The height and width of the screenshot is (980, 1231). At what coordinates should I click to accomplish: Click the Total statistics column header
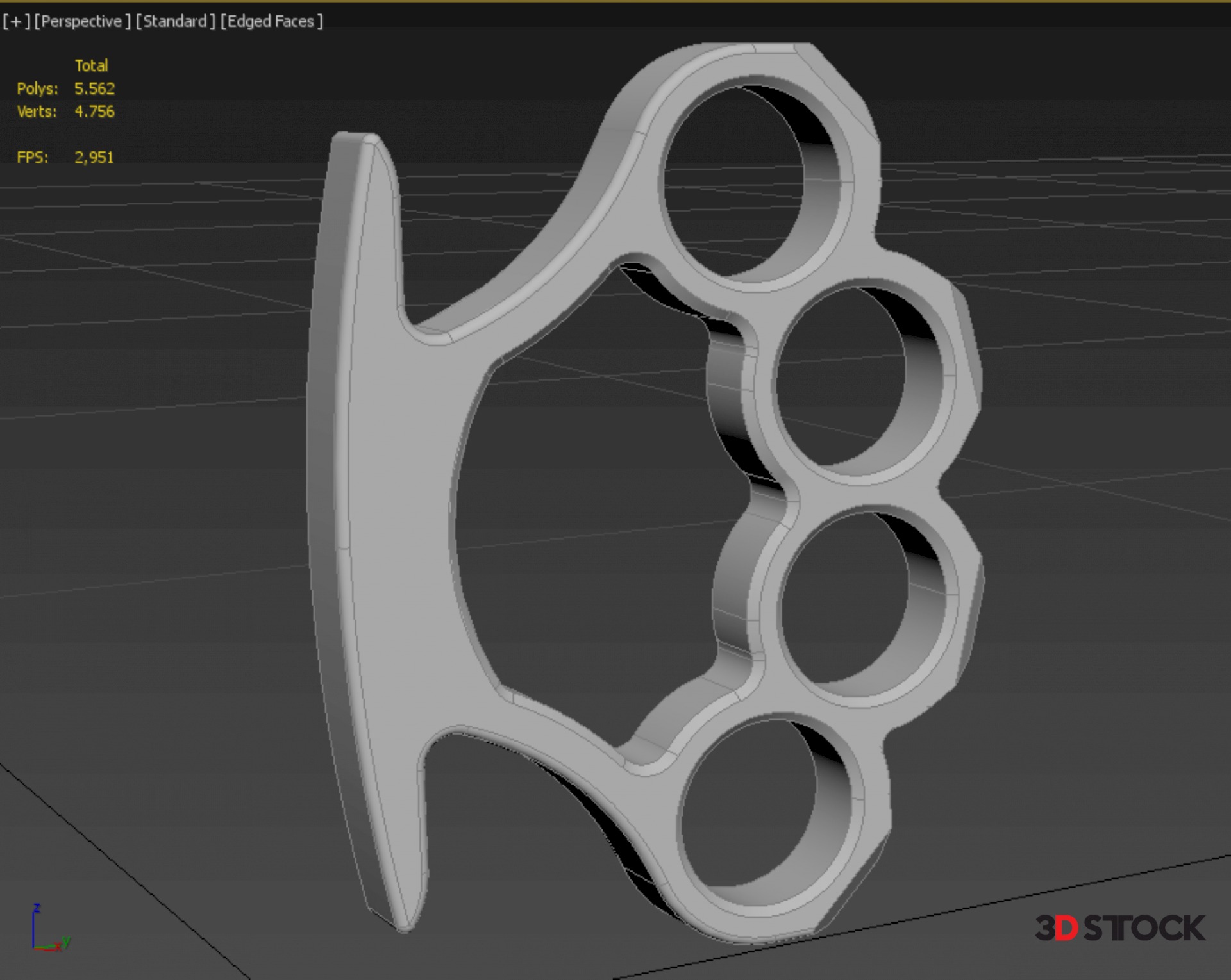click(x=91, y=65)
